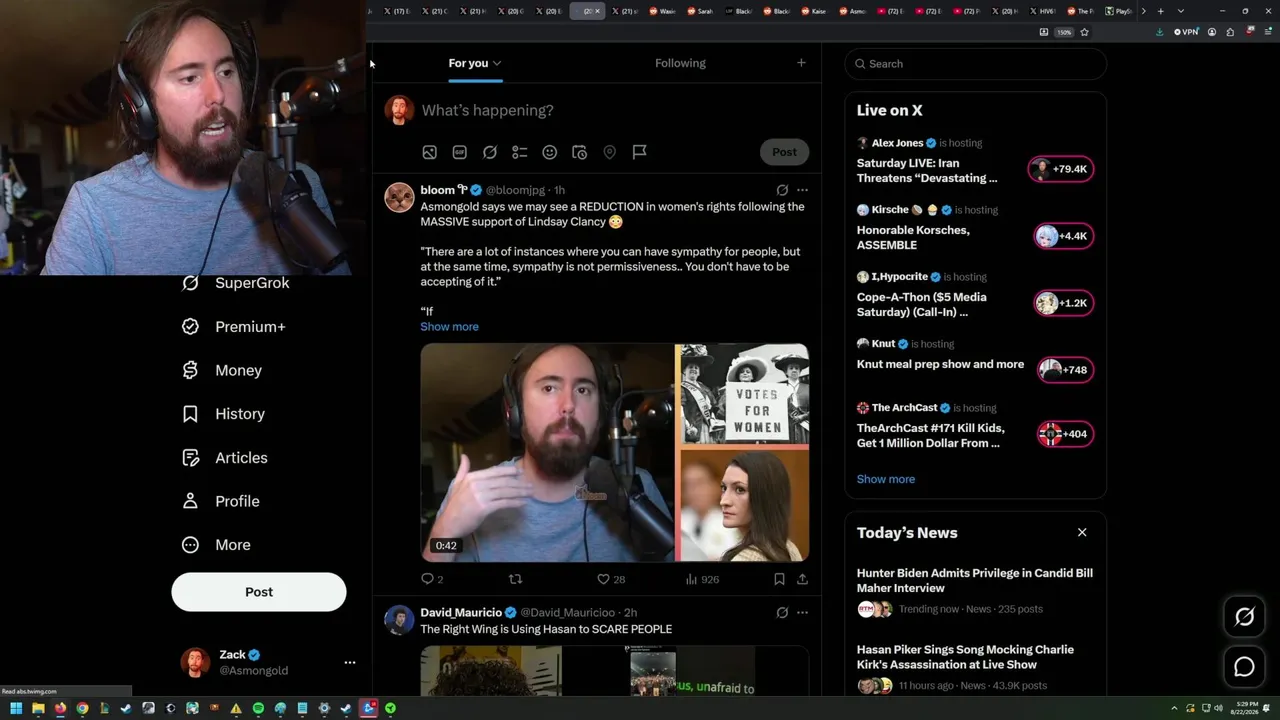Screen dimensions: 1280x720
Task: Bookmark this page with the star icon
Action: point(1084,32)
